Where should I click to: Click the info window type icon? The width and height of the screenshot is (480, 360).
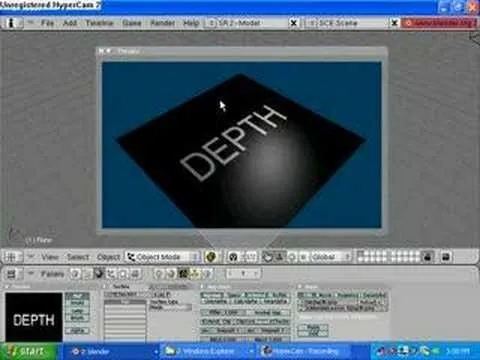[x=11, y=23]
